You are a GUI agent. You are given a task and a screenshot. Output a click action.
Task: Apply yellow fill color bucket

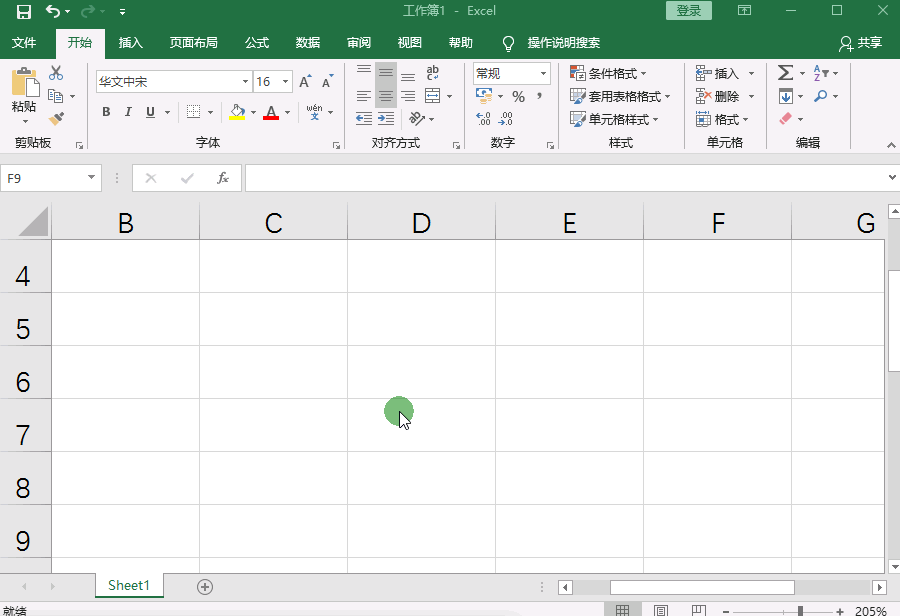(237, 112)
